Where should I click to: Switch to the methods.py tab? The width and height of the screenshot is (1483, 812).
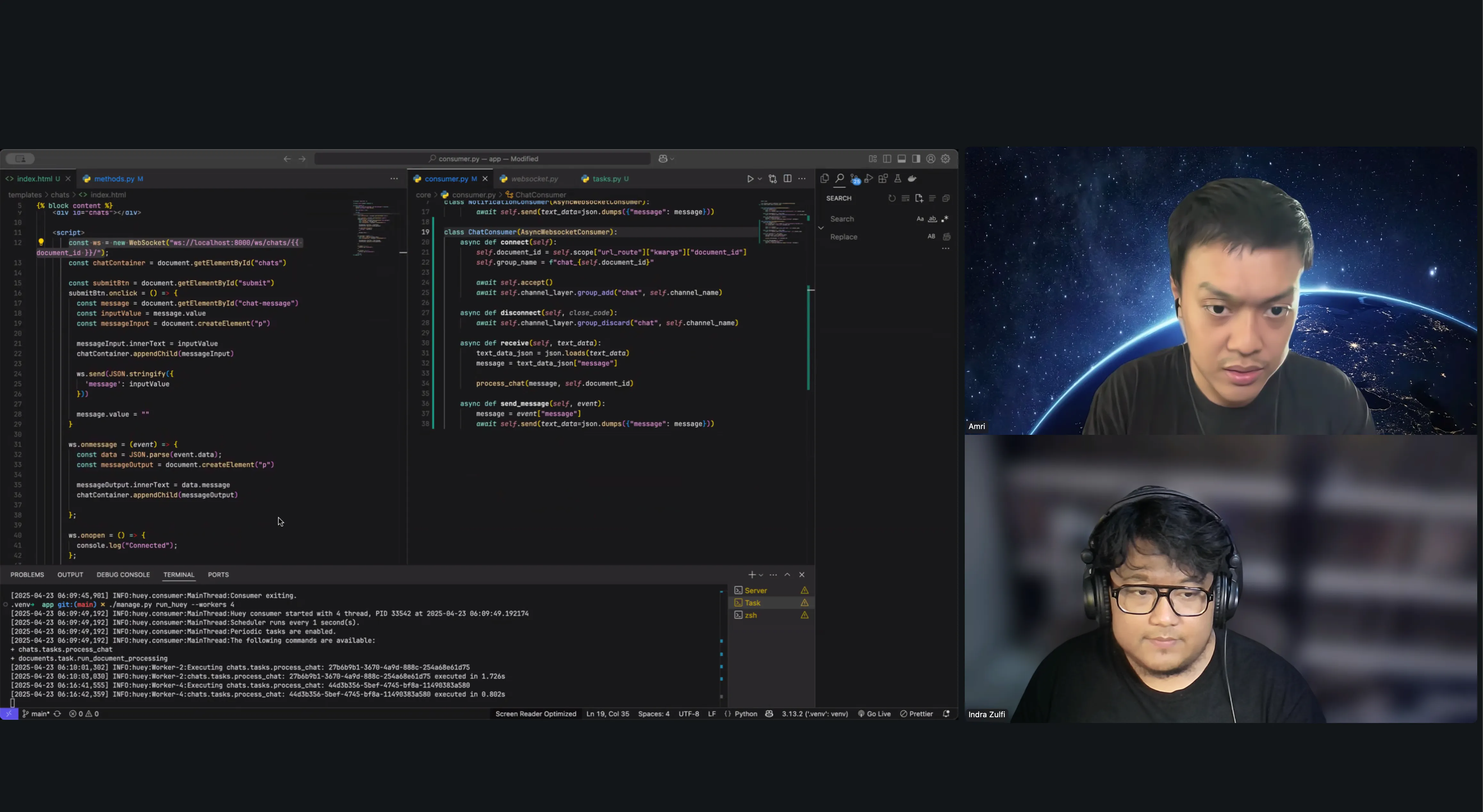click(x=113, y=179)
